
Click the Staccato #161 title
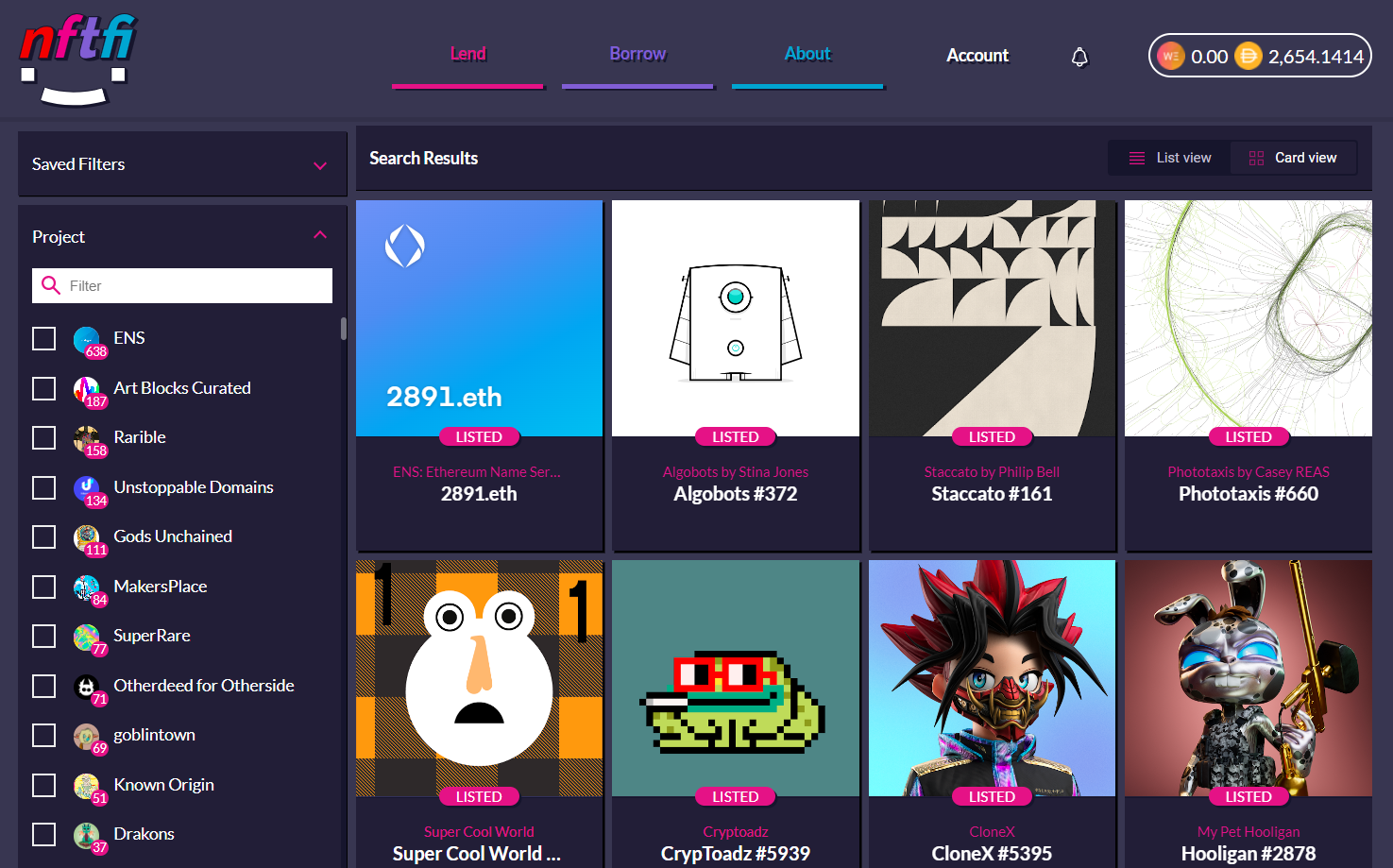tap(992, 494)
